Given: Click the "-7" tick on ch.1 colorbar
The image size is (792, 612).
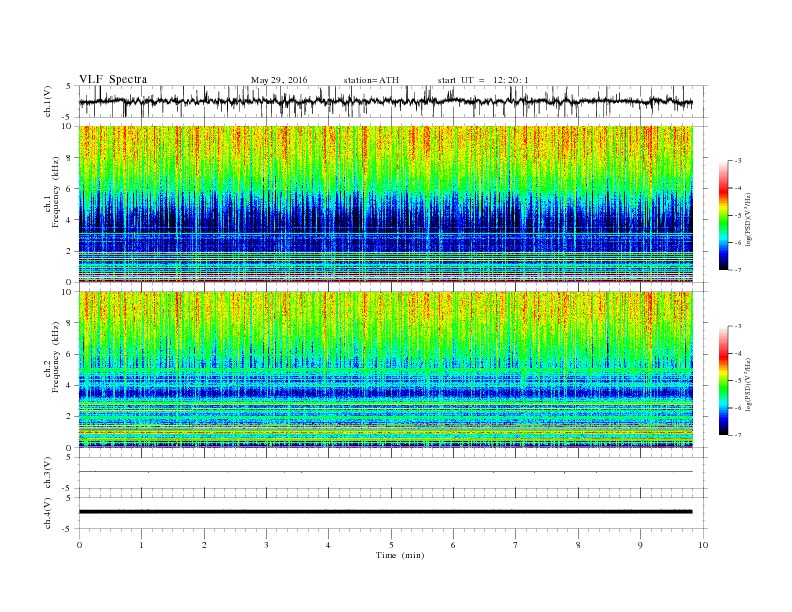Looking at the screenshot, I should (737, 270).
